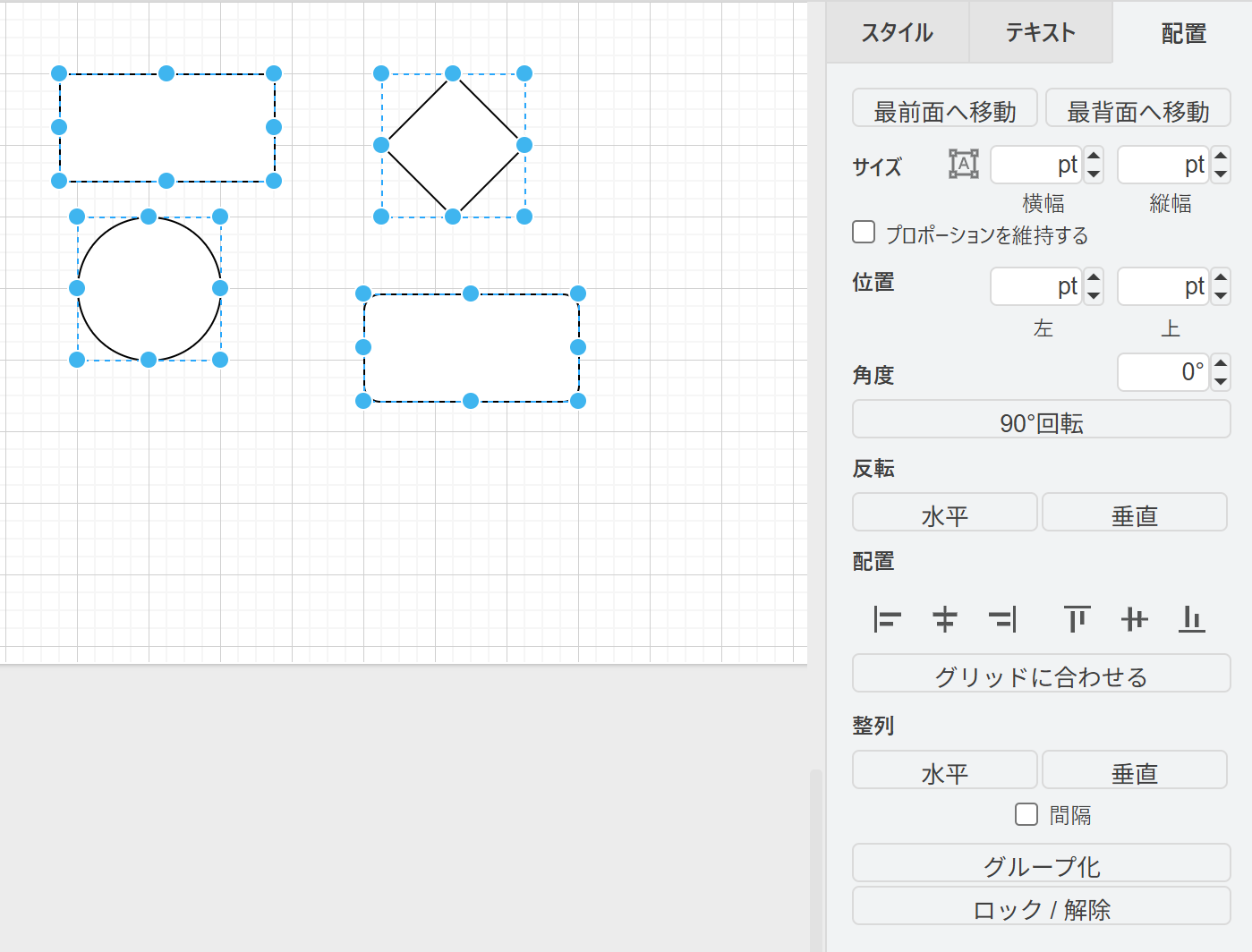Select the top-align icon

click(x=1076, y=618)
